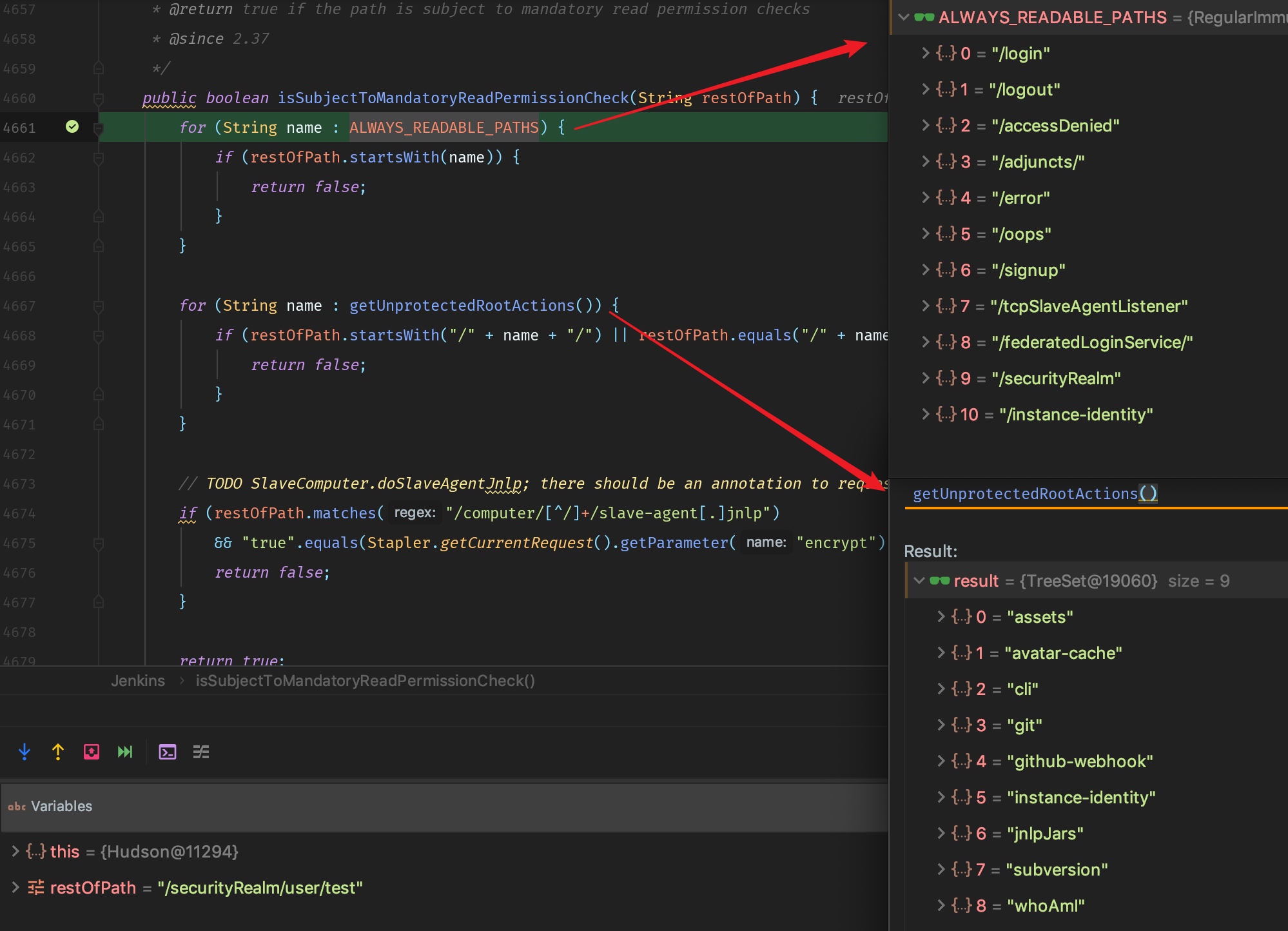1288x931 pixels.
Task: Click getUnprotectedRootActions() call on line 4667
Action: [475, 306]
